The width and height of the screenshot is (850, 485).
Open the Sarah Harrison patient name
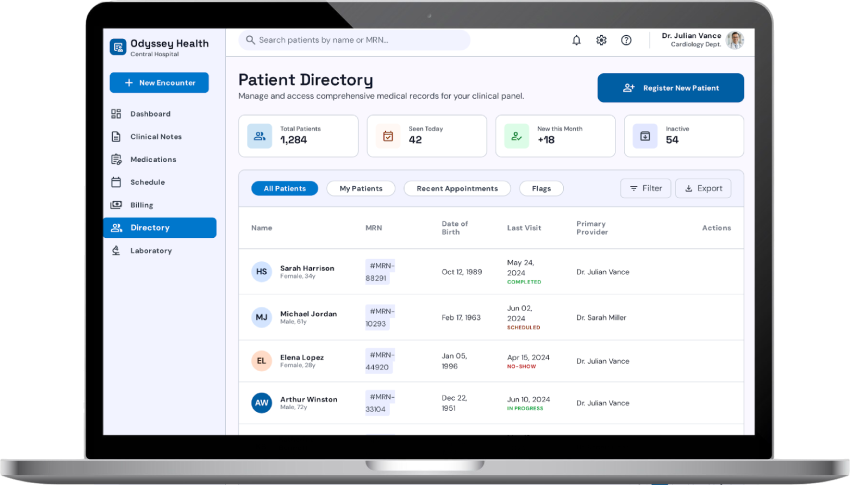pyautogui.click(x=307, y=268)
